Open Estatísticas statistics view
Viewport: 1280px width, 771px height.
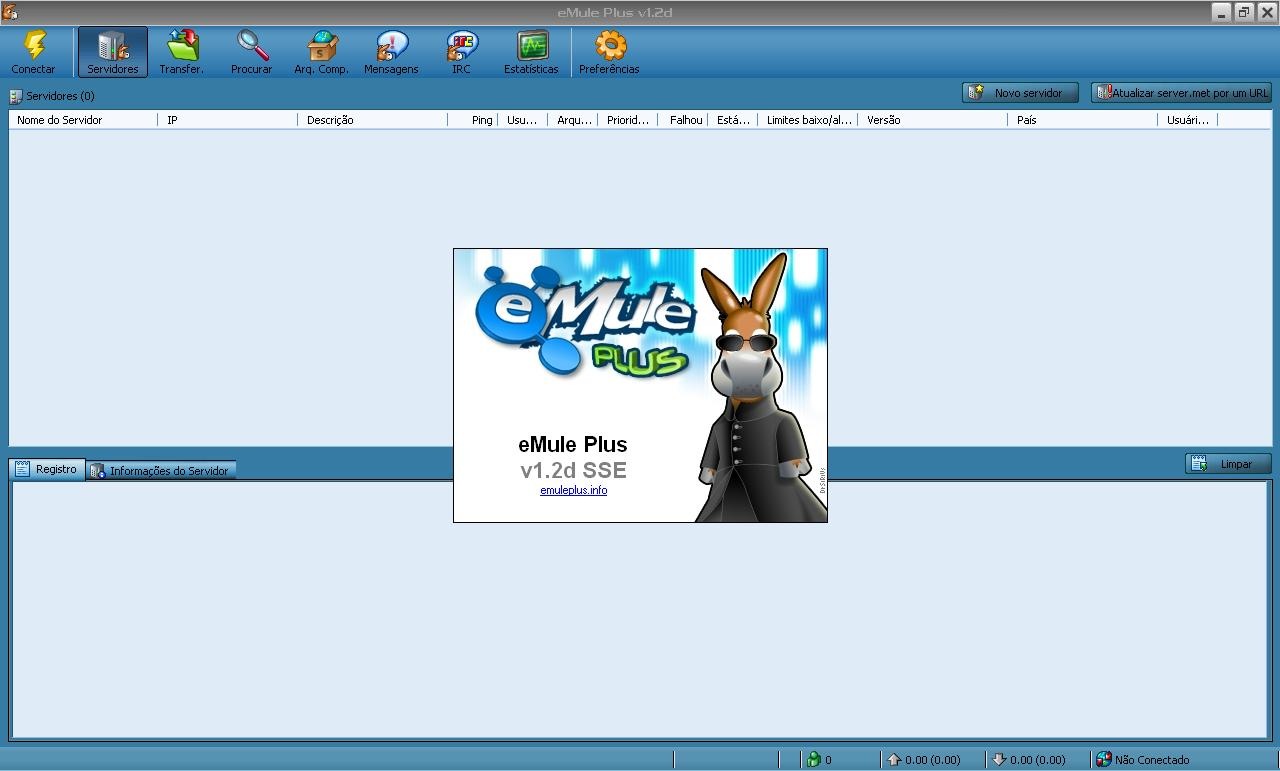pyautogui.click(x=531, y=52)
